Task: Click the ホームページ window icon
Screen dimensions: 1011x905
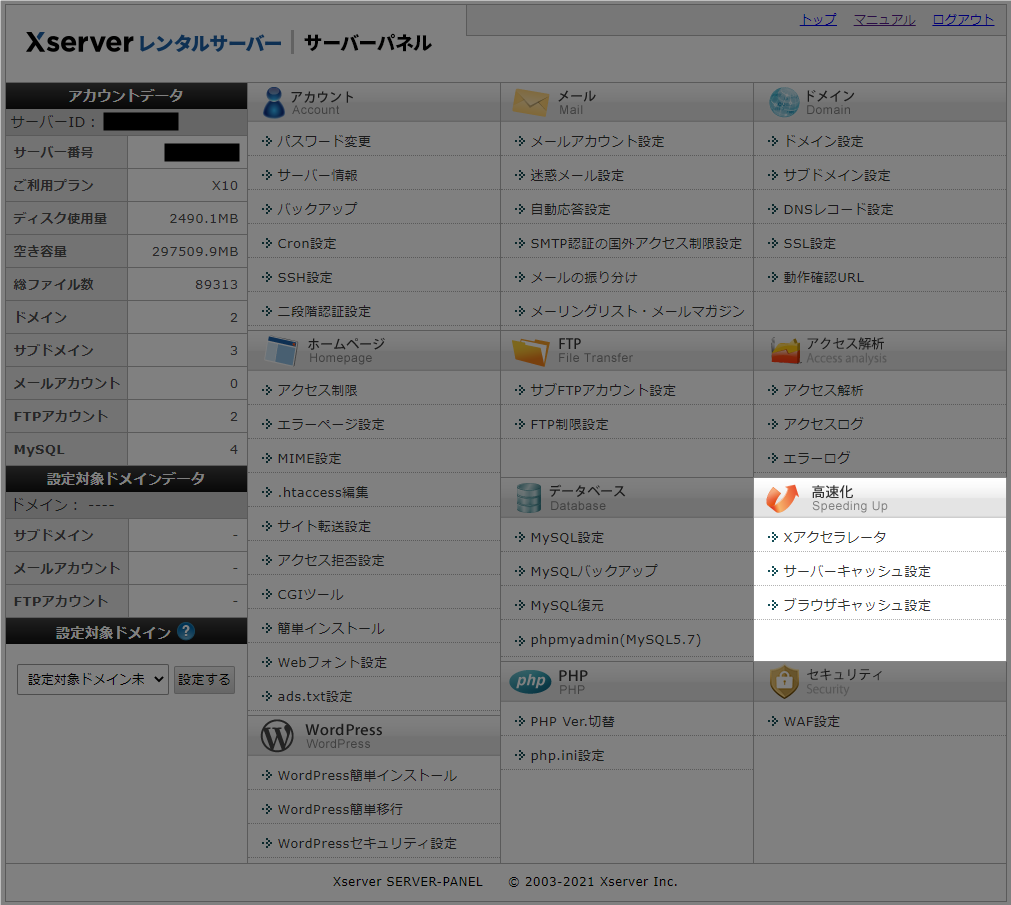Action: coord(282,351)
